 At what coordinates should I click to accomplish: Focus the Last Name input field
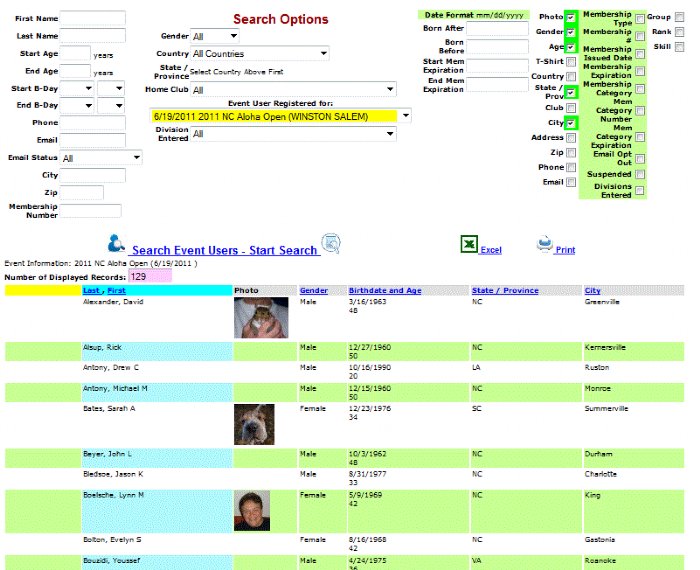point(92,36)
